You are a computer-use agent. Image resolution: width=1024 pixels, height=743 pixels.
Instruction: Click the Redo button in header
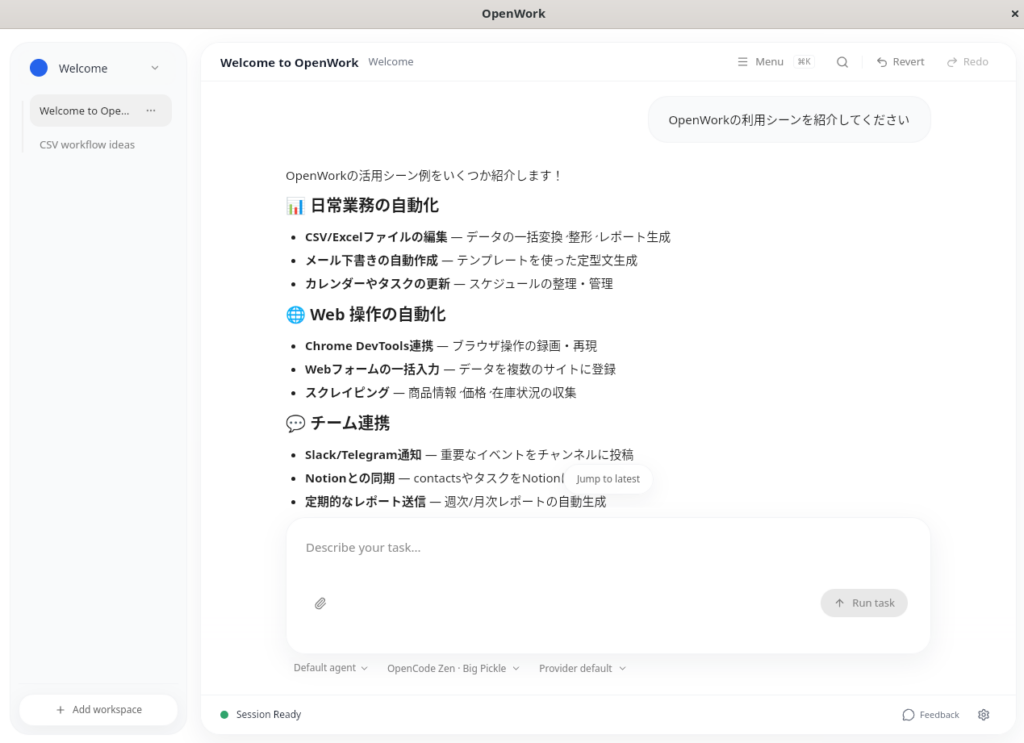click(967, 62)
